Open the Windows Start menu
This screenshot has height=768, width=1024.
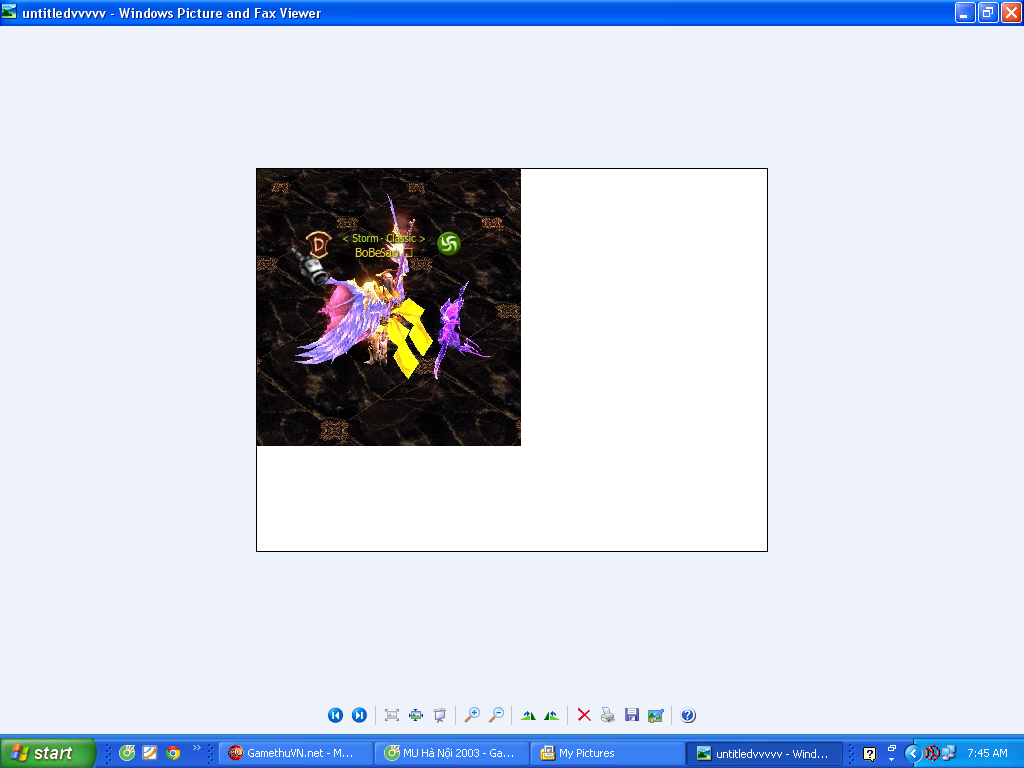coord(48,753)
